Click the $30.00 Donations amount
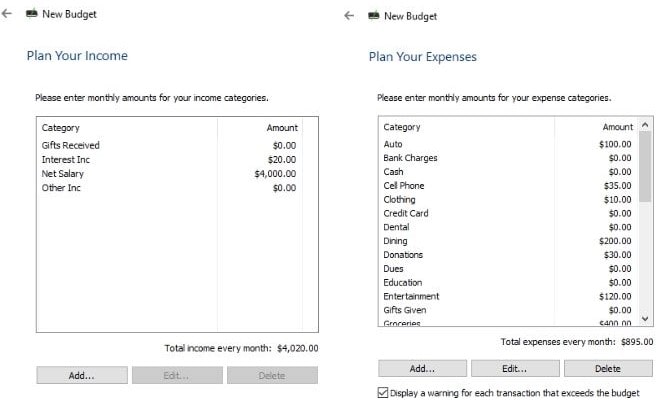 [618, 255]
